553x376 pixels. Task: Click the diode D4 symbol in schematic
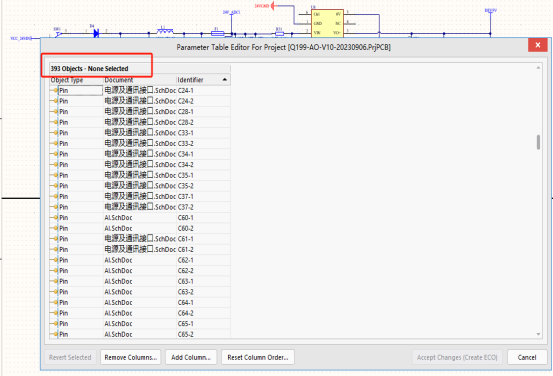[x=96, y=34]
